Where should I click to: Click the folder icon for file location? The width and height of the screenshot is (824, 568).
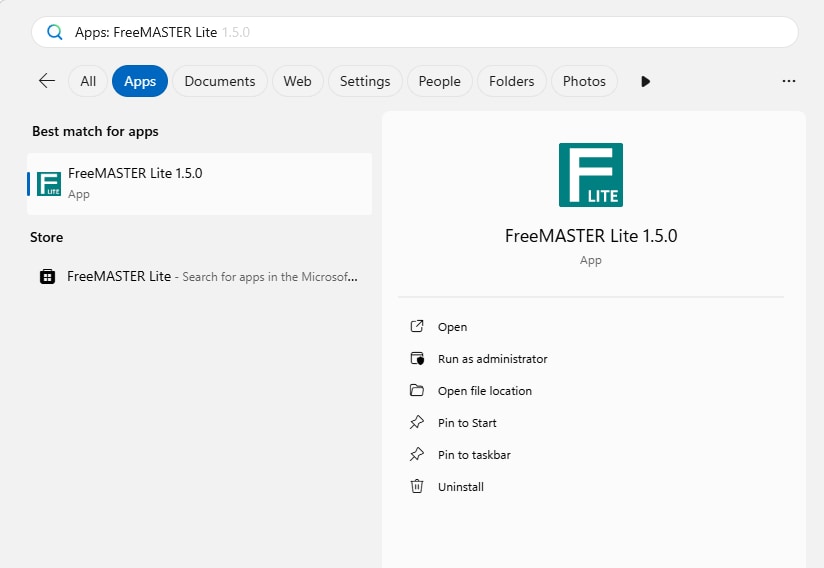point(417,390)
